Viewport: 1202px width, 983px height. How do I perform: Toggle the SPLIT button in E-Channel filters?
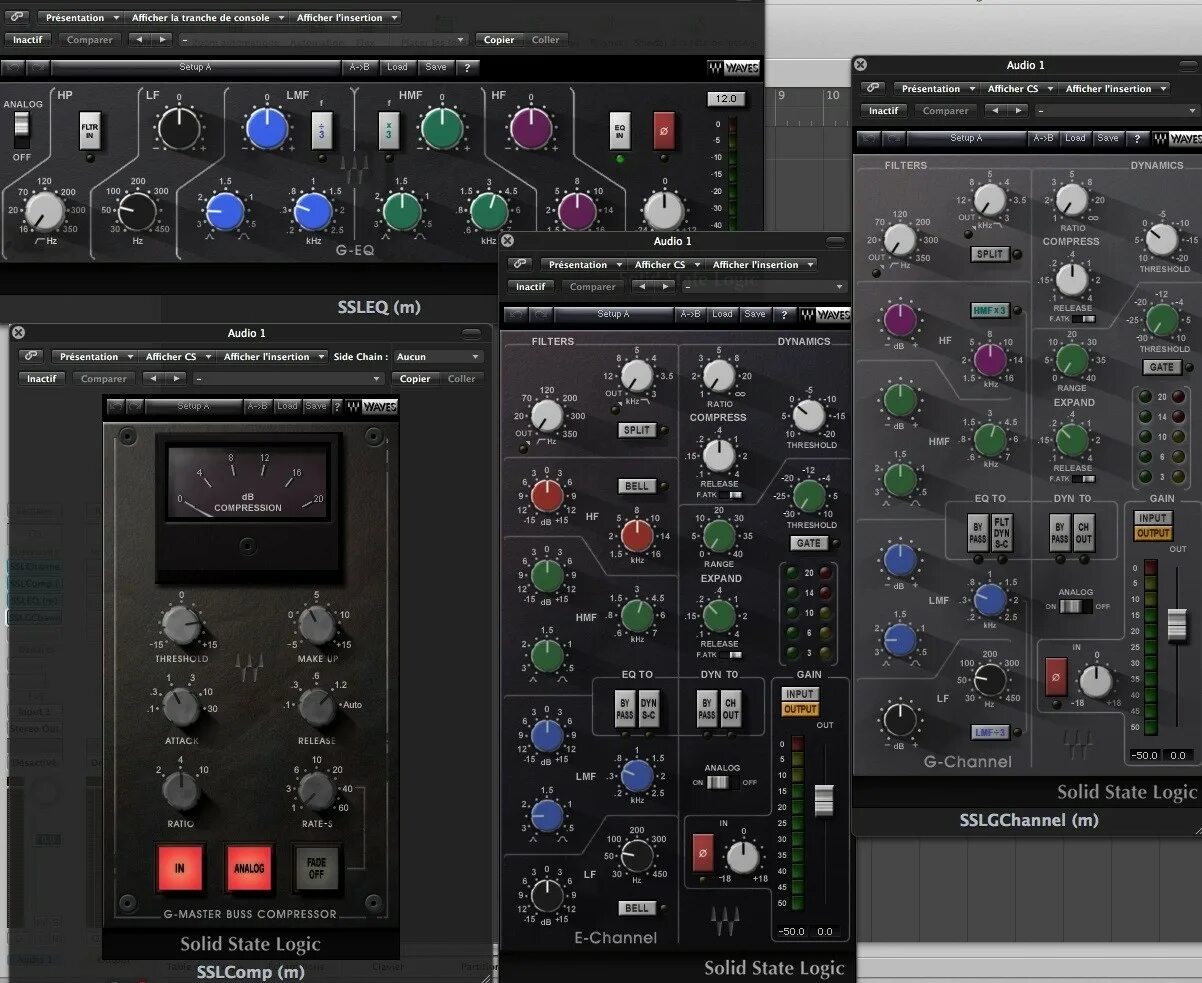(636, 430)
